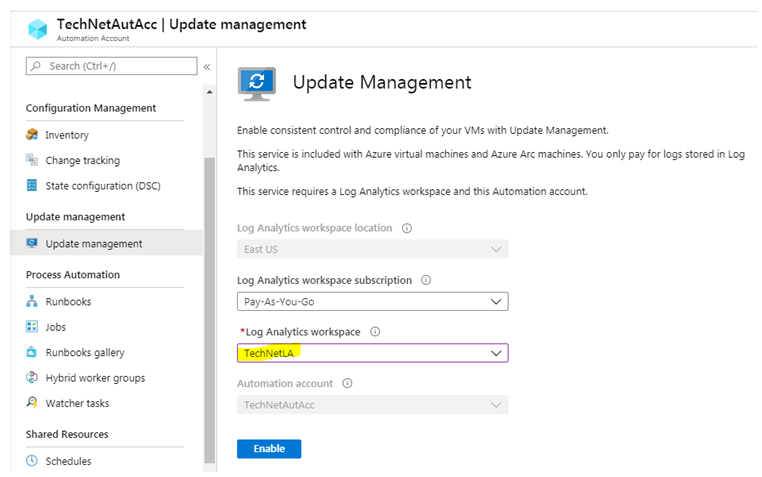Click the Change tracking icon

pos(32,160)
